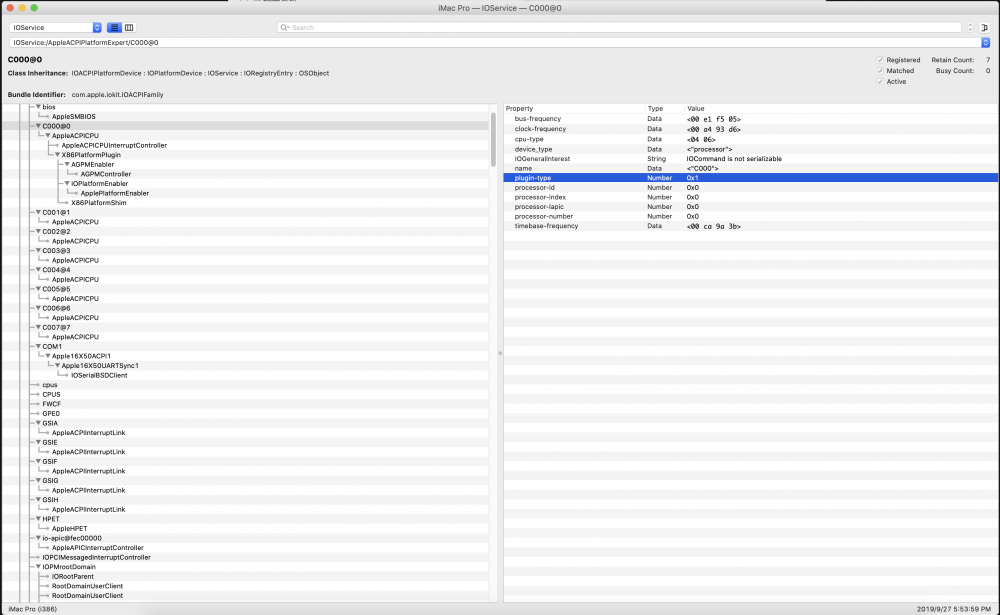
Task: Click the split-pane divider handle
Action: 500,353
